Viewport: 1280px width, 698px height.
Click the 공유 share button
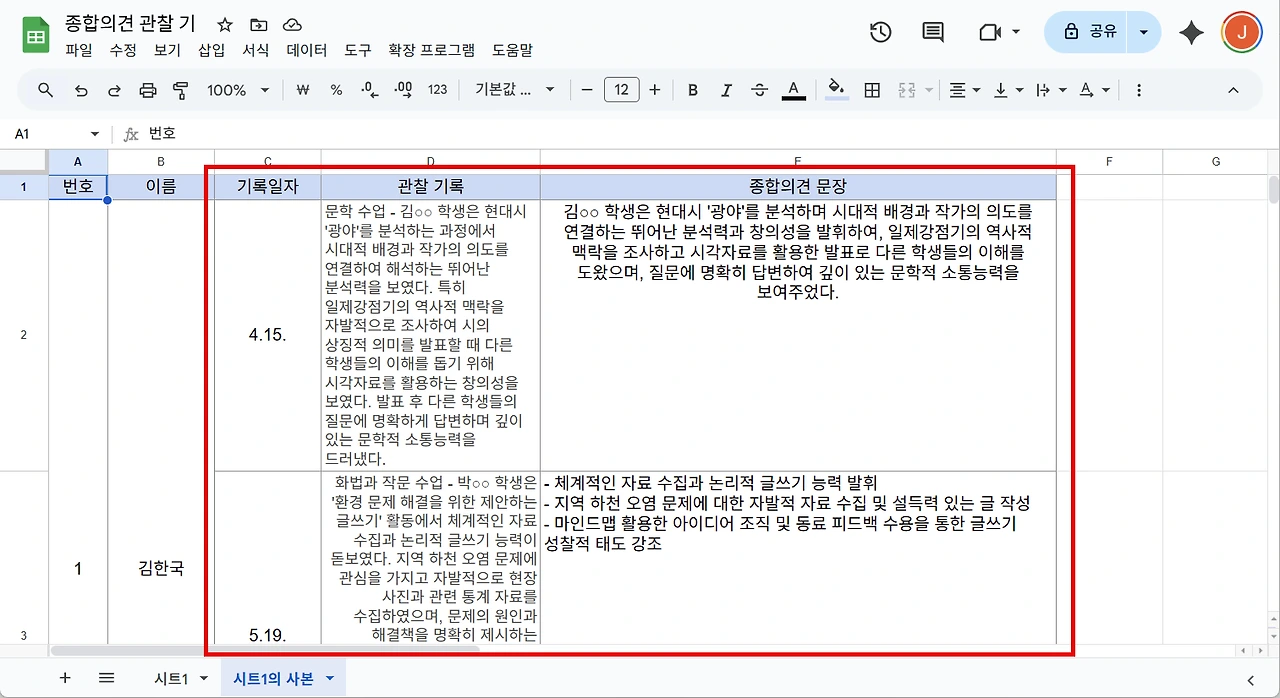[1091, 32]
